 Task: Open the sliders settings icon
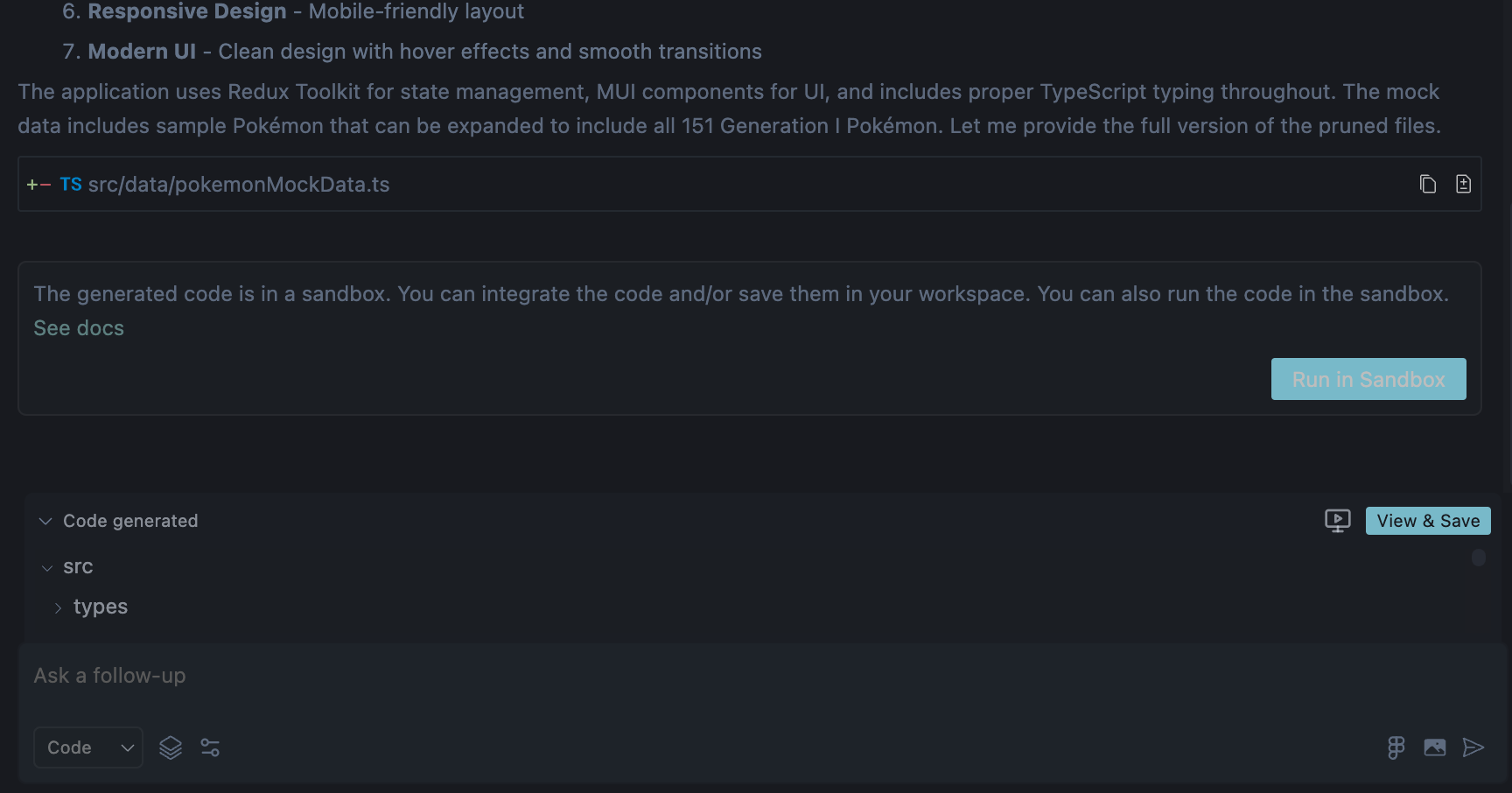(x=210, y=747)
